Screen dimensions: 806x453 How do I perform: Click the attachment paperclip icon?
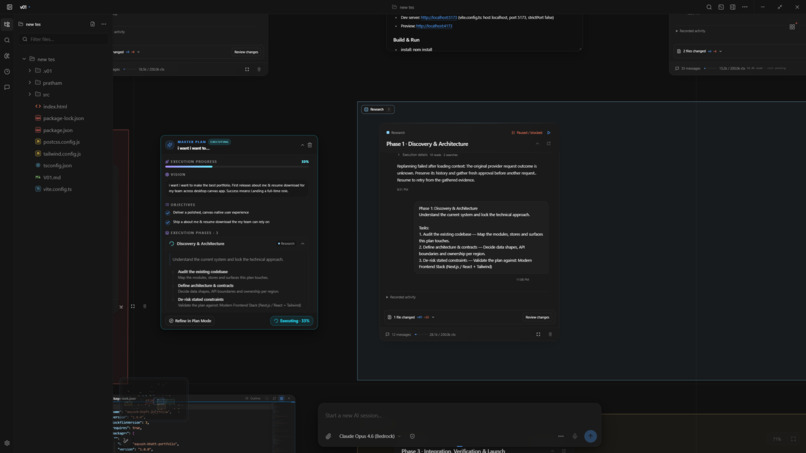[x=328, y=436]
